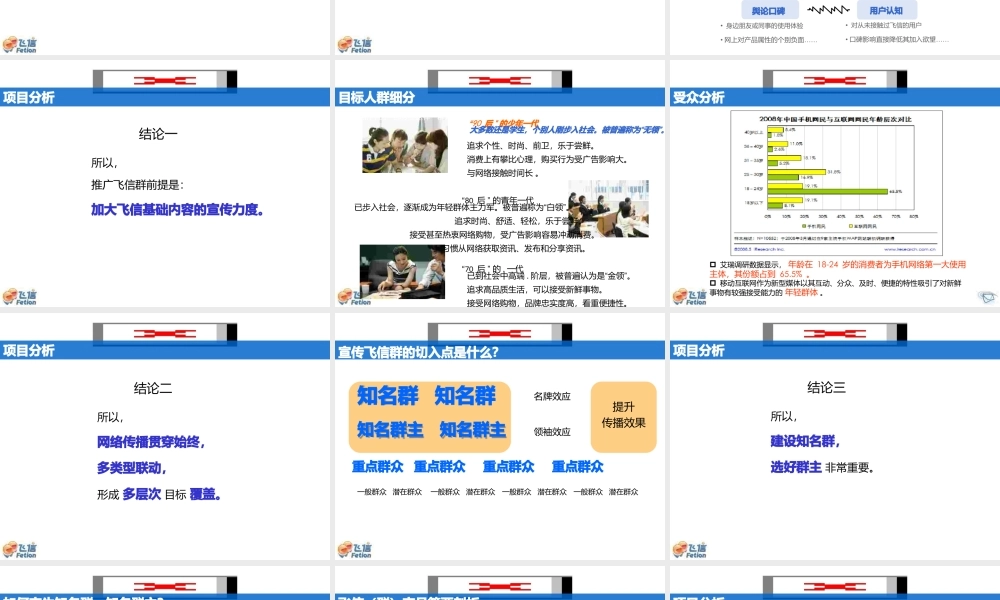This screenshot has height=600, width=1000.
Task: Click title bar text 受众分析
Action: click(x=698, y=98)
